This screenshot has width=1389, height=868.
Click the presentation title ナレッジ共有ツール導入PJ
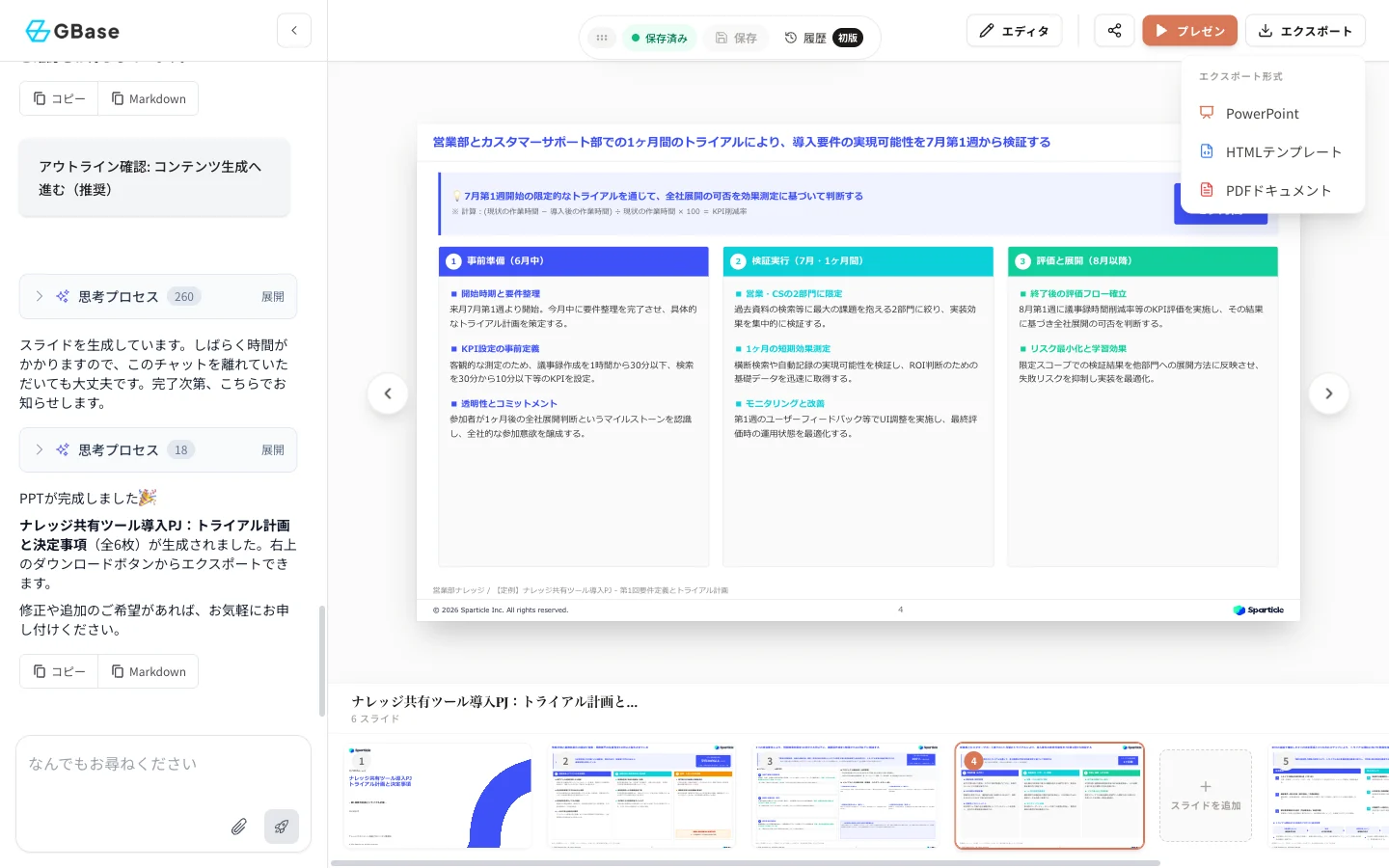click(x=494, y=702)
